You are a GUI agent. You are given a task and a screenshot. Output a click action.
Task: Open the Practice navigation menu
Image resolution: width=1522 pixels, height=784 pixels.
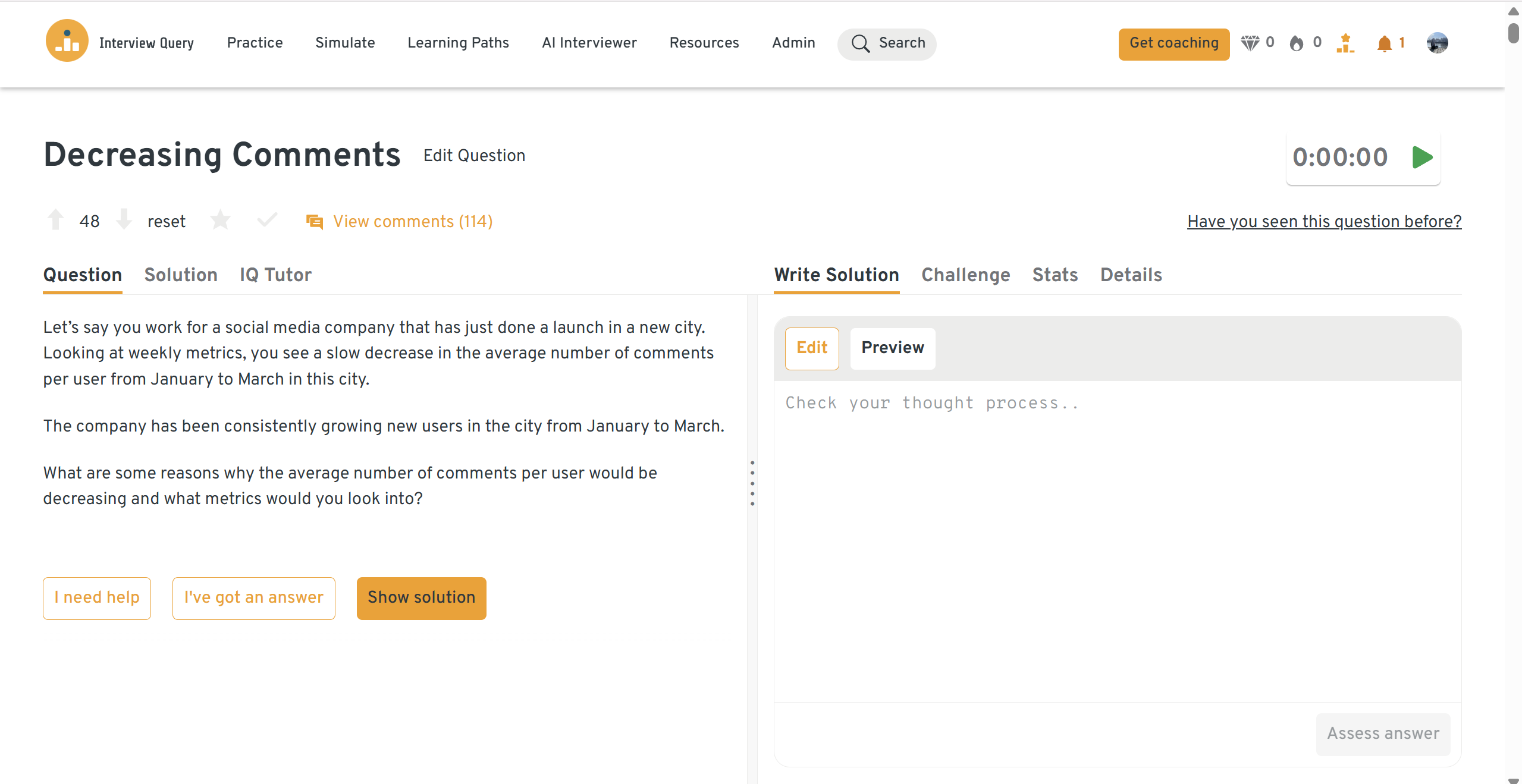(255, 43)
